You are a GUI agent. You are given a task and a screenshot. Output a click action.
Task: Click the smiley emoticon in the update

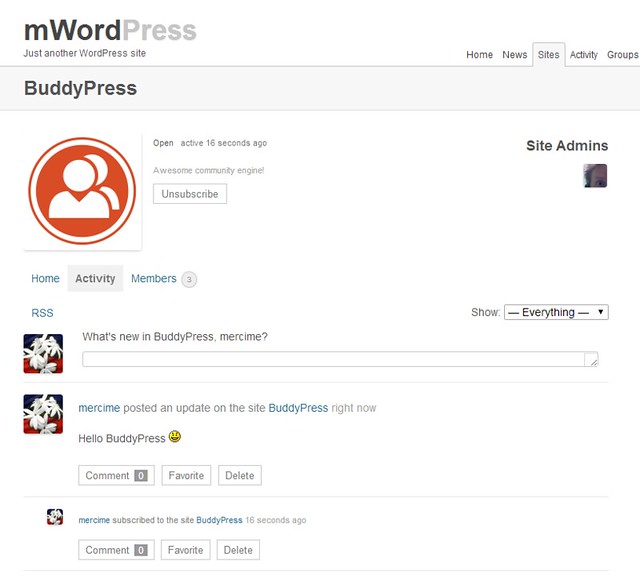tap(175, 437)
